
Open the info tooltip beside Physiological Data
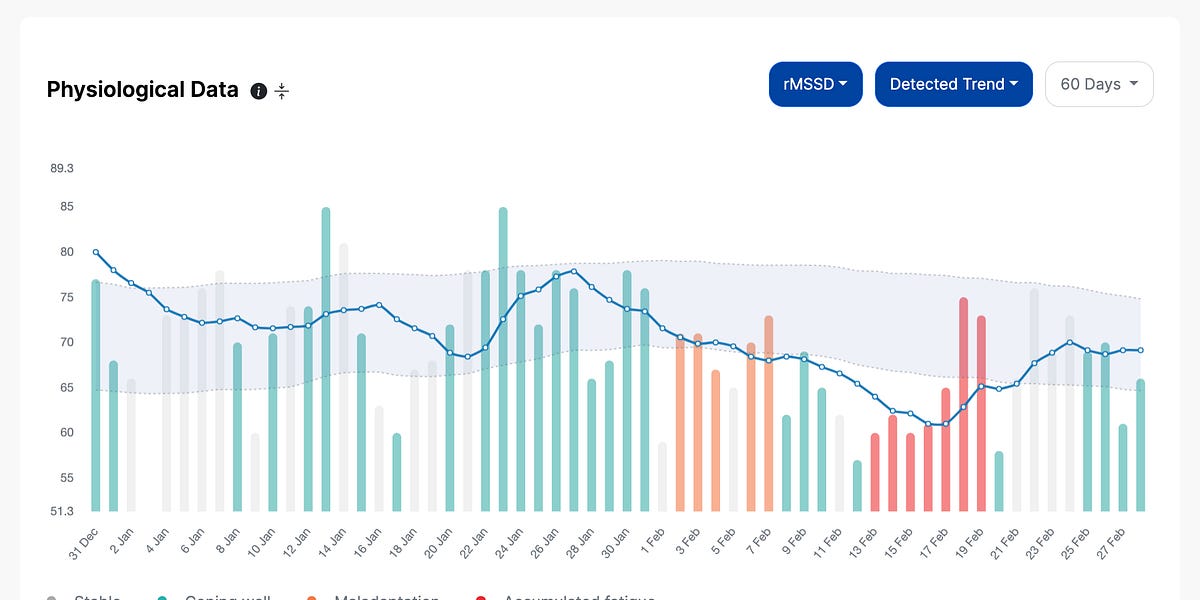coord(258,90)
